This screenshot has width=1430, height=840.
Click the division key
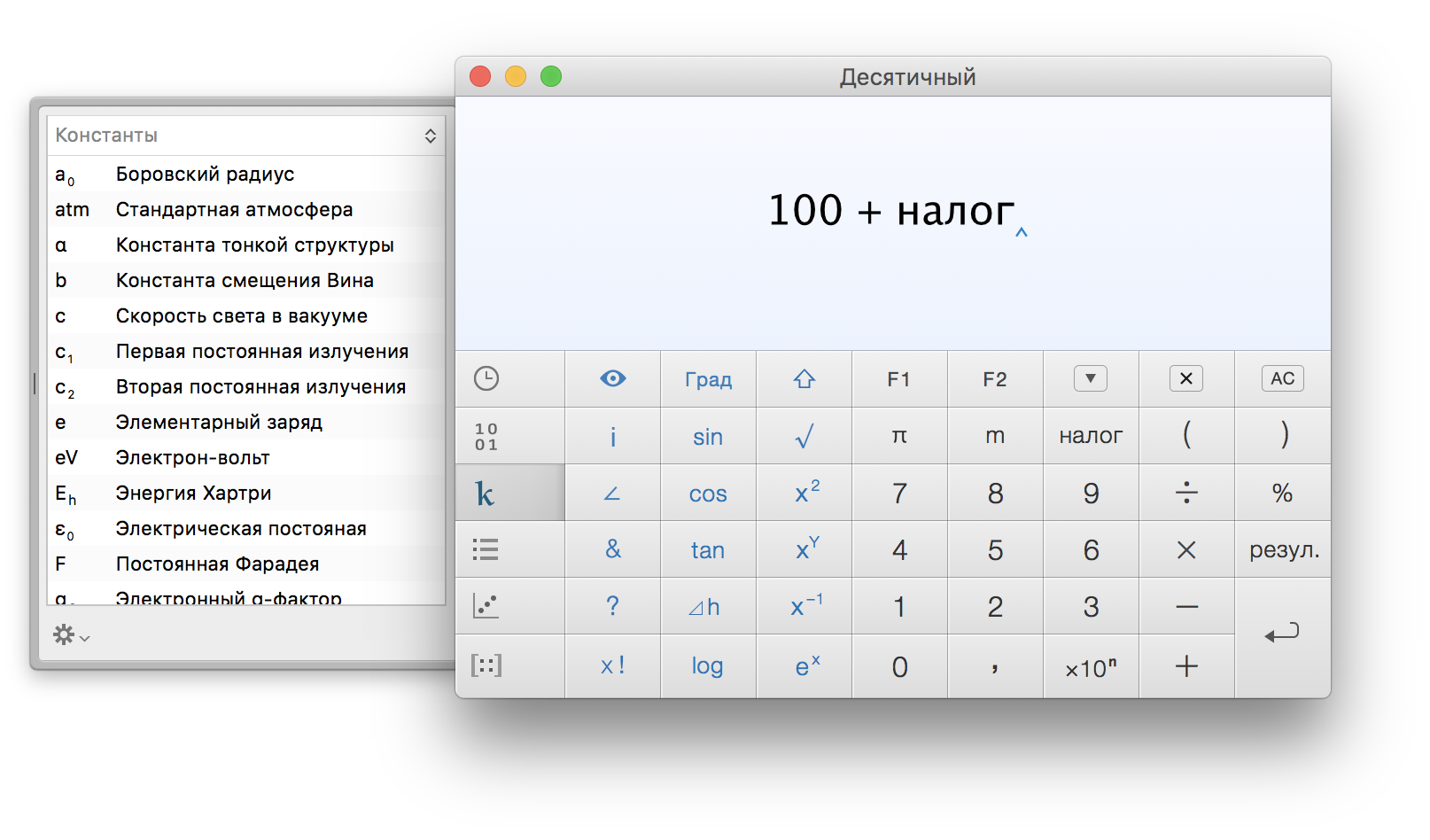click(1187, 493)
